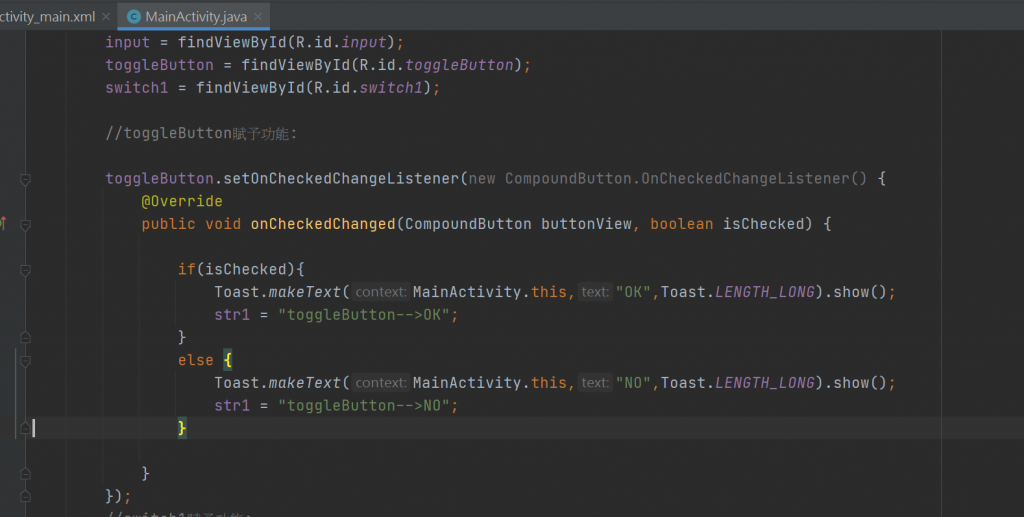Viewport: 1024px width, 517px height.
Task: Click the isChecked parameter after boolean
Action: coord(763,224)
